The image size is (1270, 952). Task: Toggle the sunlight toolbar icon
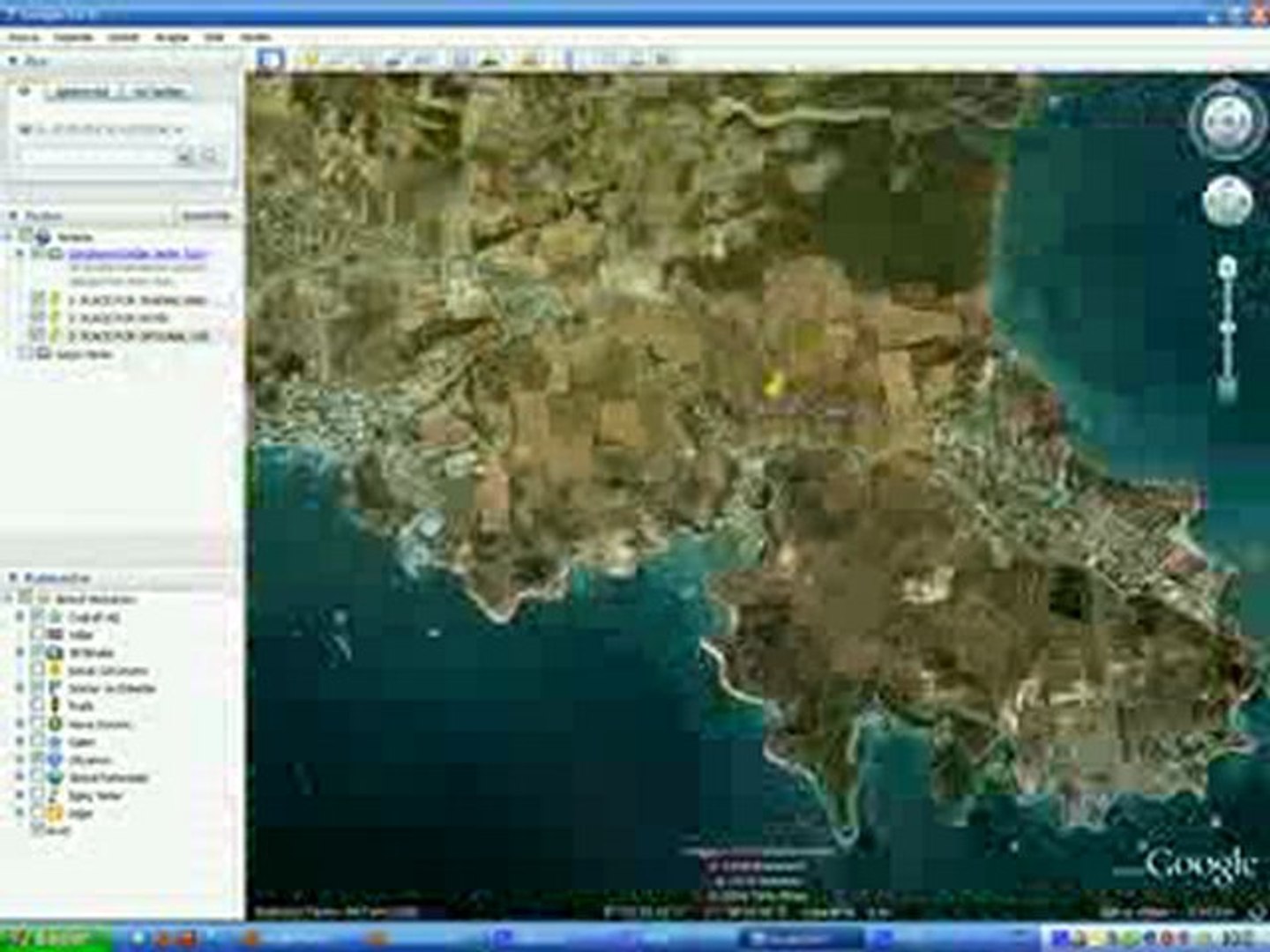[490, 60]
